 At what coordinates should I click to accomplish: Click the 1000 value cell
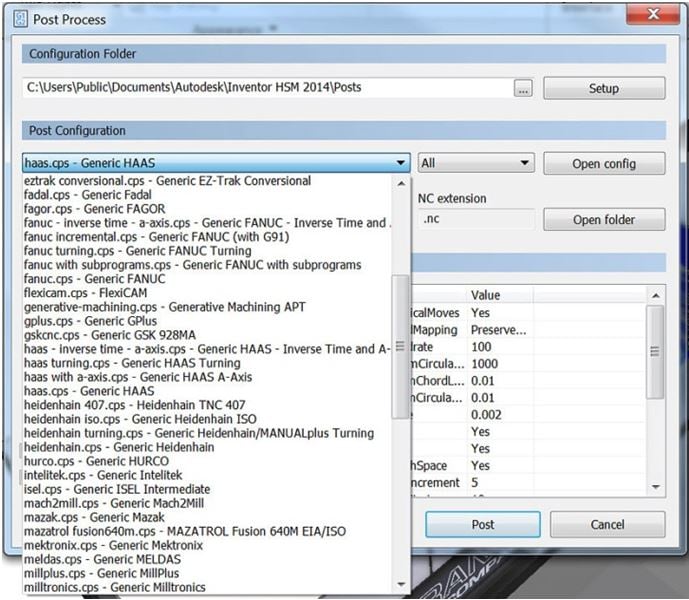tap(500, 364)
